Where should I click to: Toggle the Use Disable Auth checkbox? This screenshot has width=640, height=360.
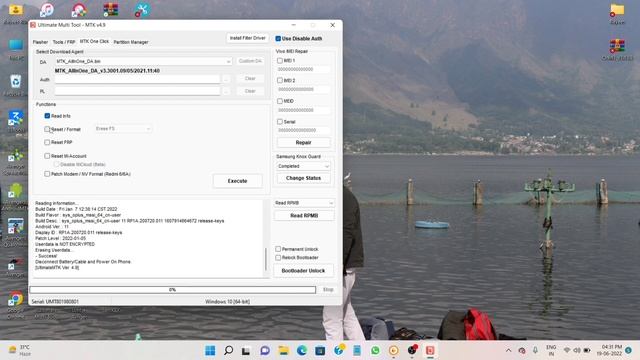(278, 38)
